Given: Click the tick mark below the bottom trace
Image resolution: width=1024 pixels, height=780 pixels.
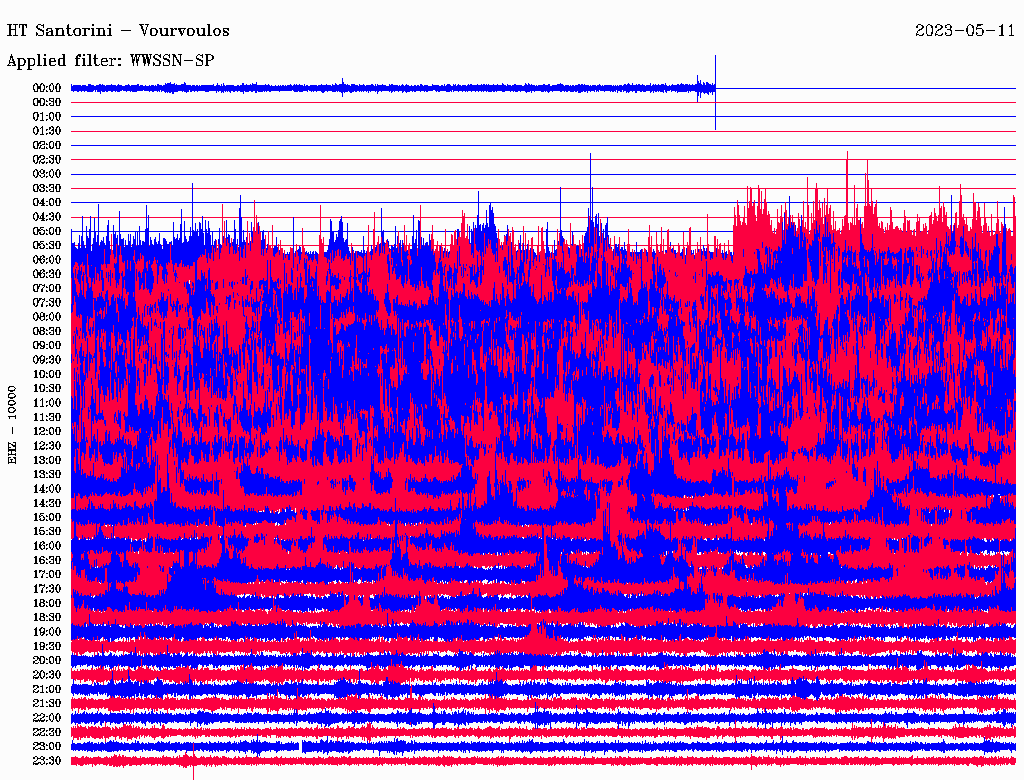Looking at the screenshot, I should coord(193,772).
